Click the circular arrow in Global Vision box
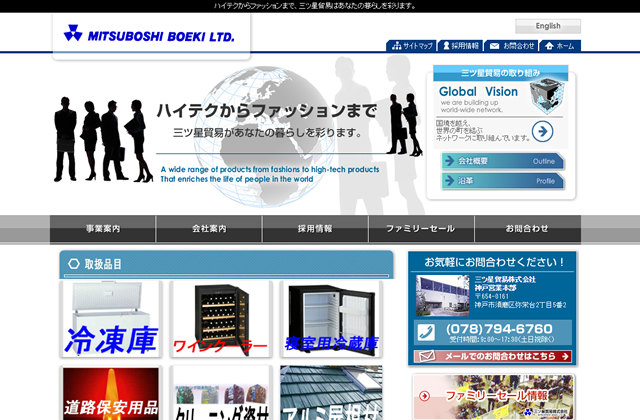Image resolution: width=640 pixels, height=420 pixels. tap(542, 131)
